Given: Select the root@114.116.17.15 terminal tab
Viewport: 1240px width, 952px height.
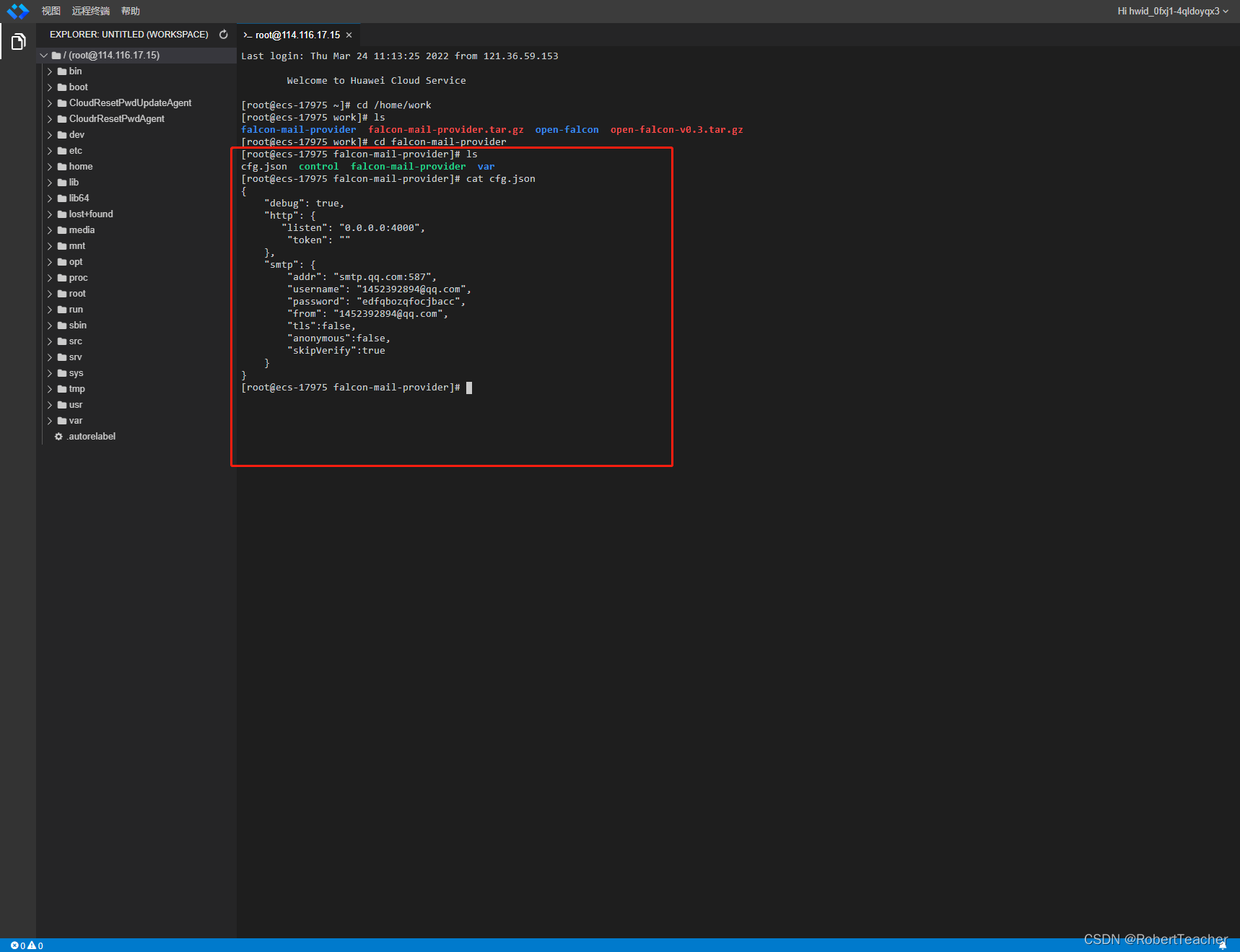Looking at the screenshot, I should (x=296, y=35).
